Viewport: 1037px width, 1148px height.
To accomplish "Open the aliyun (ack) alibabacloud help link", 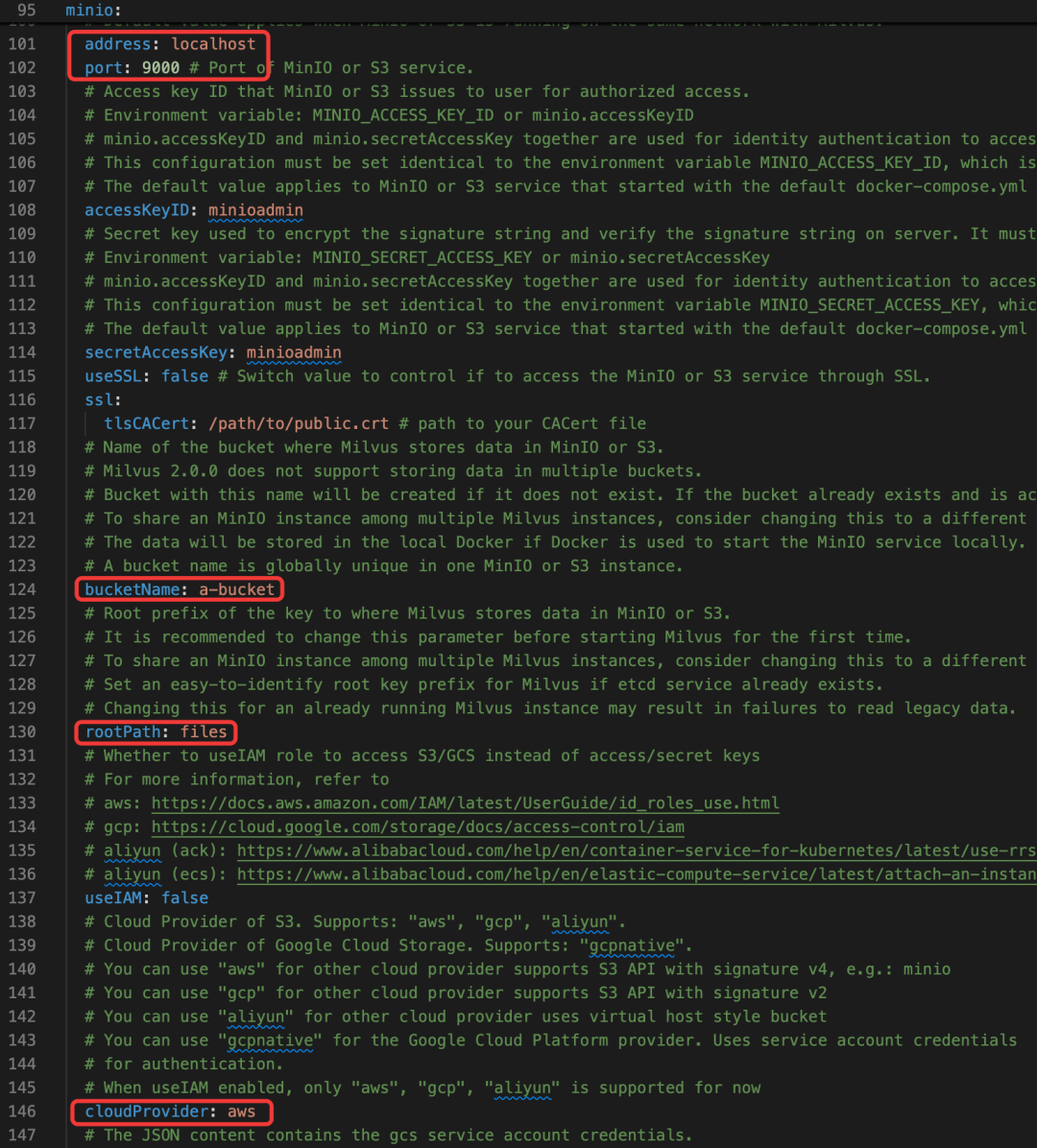I will pos(637,850).
